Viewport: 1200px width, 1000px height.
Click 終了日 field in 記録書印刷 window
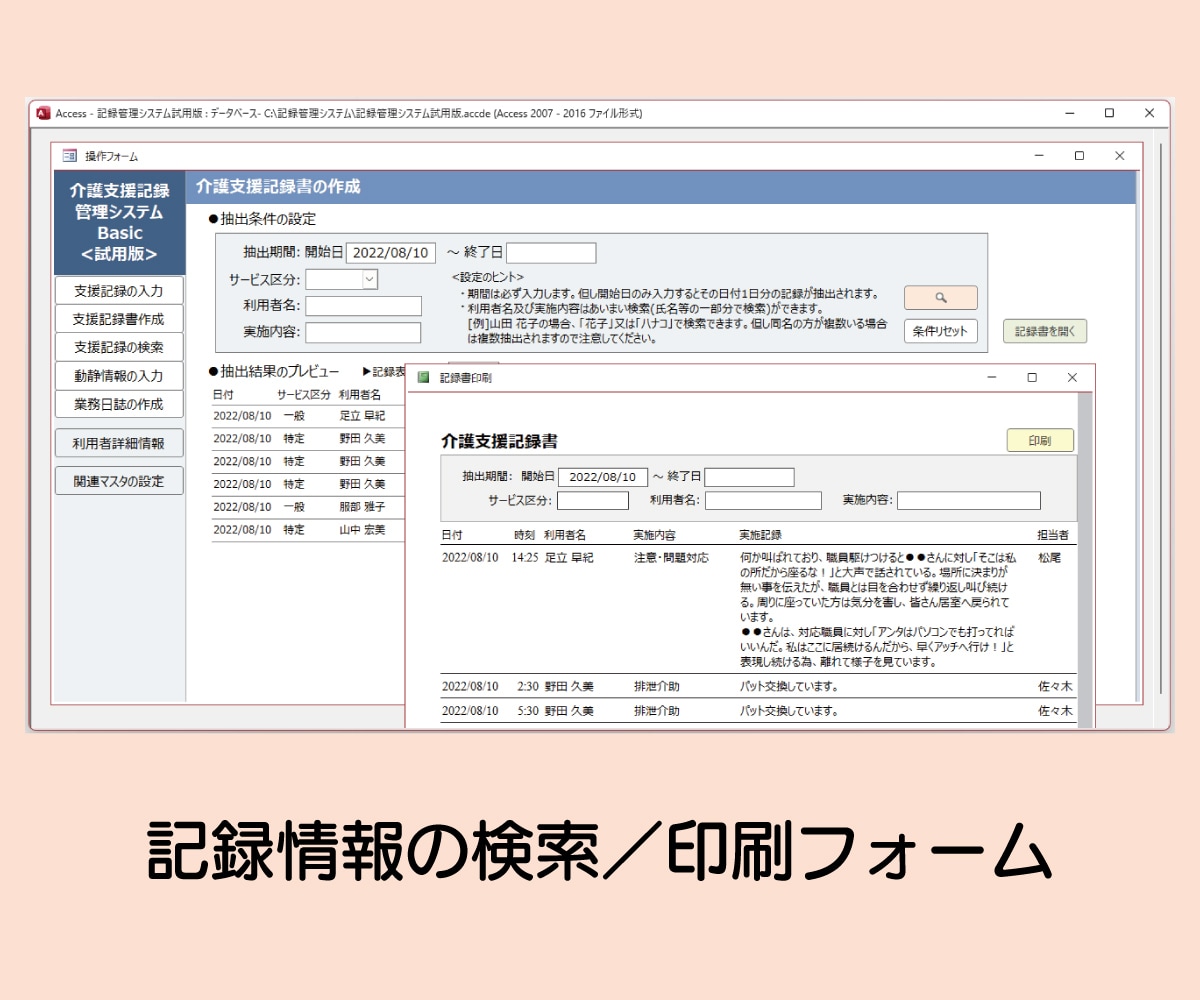pos(750,477)
